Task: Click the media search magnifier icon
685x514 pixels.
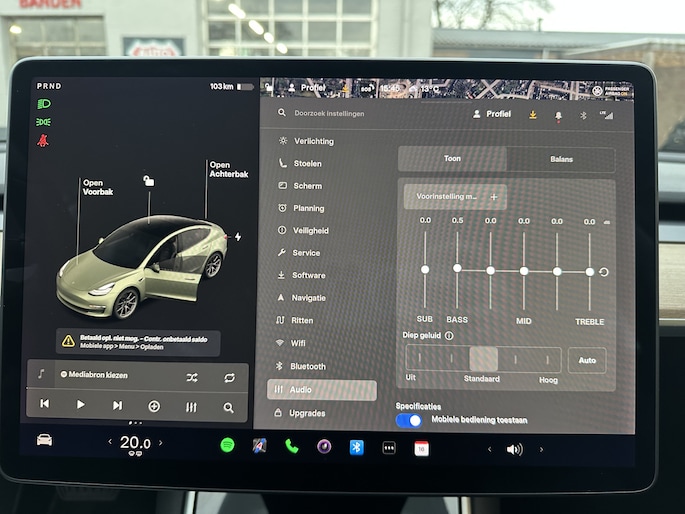Action: tap(229, 407)
